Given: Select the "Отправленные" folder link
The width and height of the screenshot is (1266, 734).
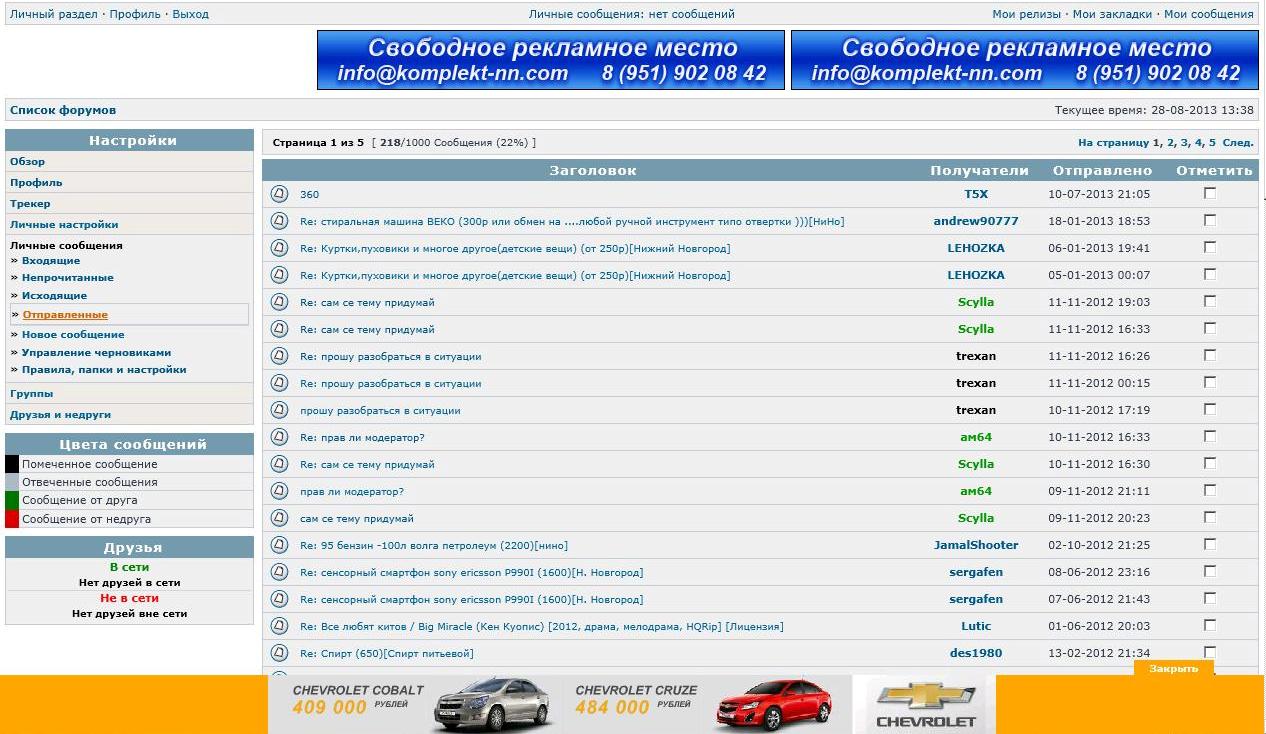Looking at the screenshot, I should click(65, 314).
